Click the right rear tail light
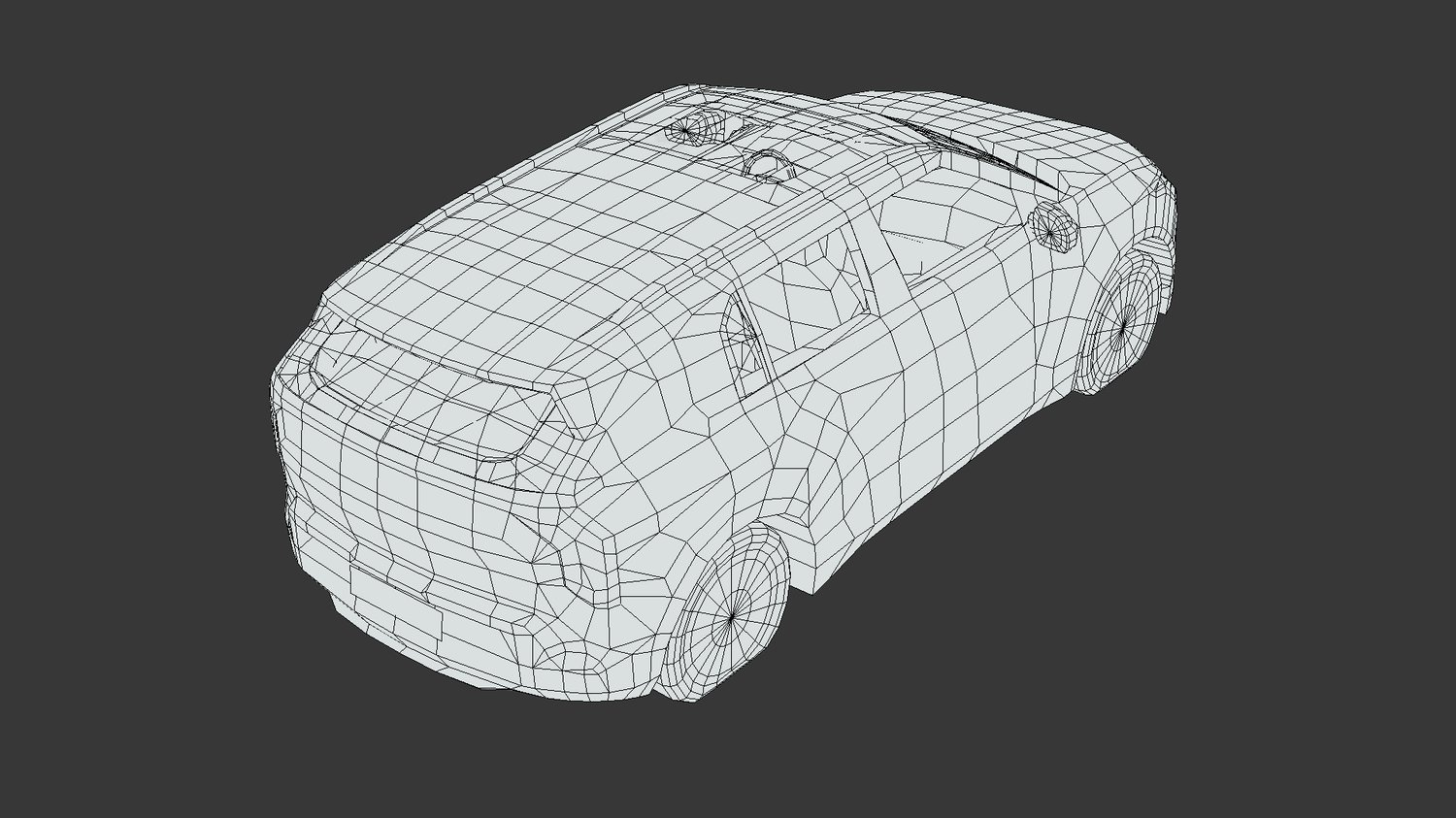The width and height of the screenshot is (1456, 818). point(516,446)
